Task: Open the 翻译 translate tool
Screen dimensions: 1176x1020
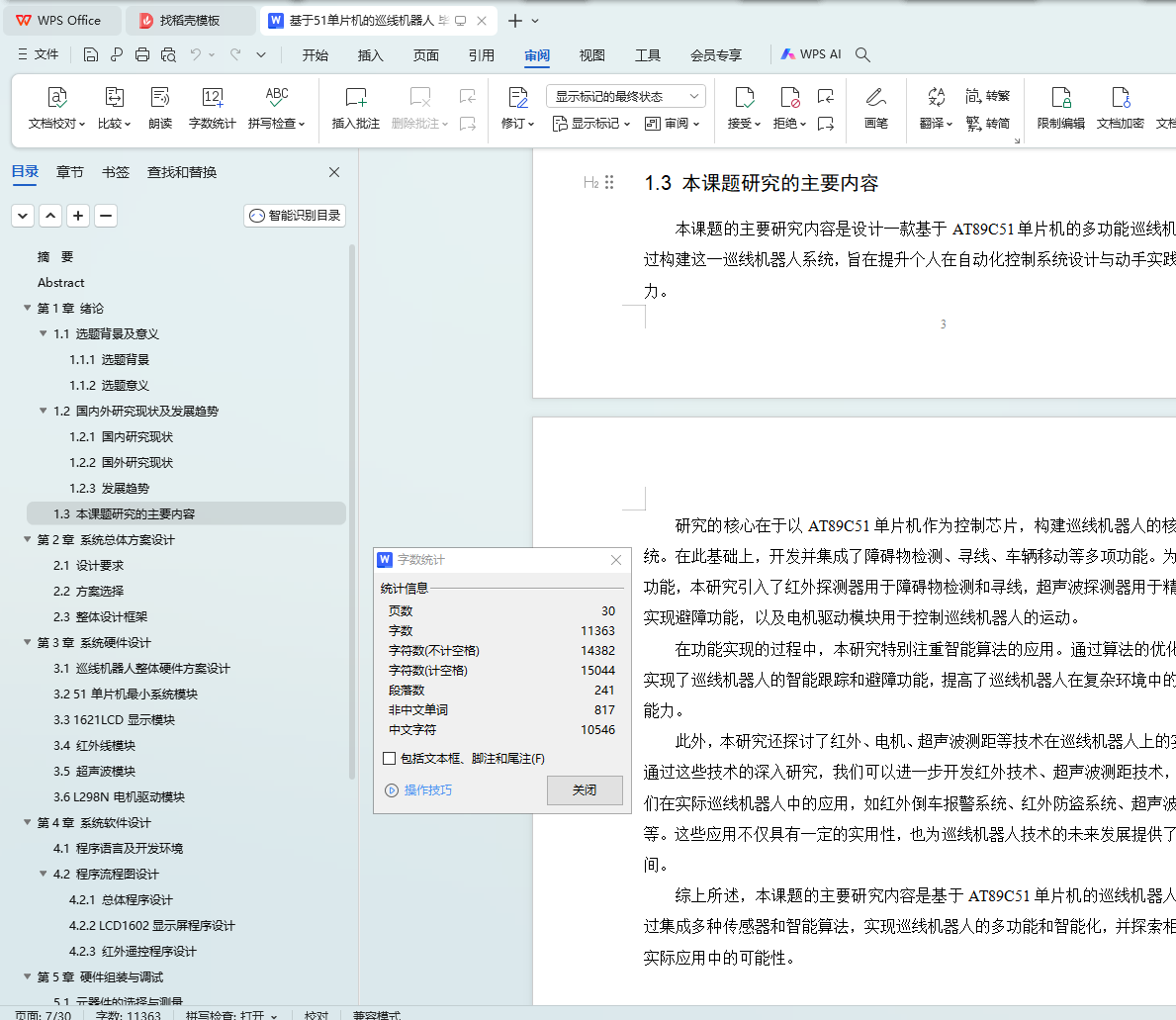Action: coord(936,108)
